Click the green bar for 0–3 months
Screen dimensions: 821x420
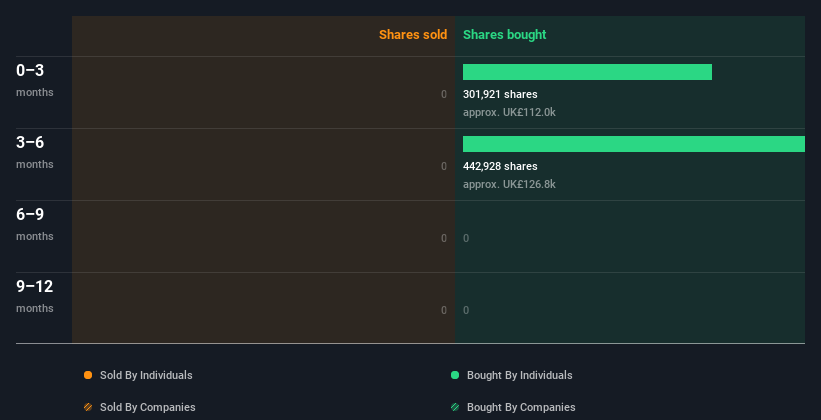tap(587, 72)
